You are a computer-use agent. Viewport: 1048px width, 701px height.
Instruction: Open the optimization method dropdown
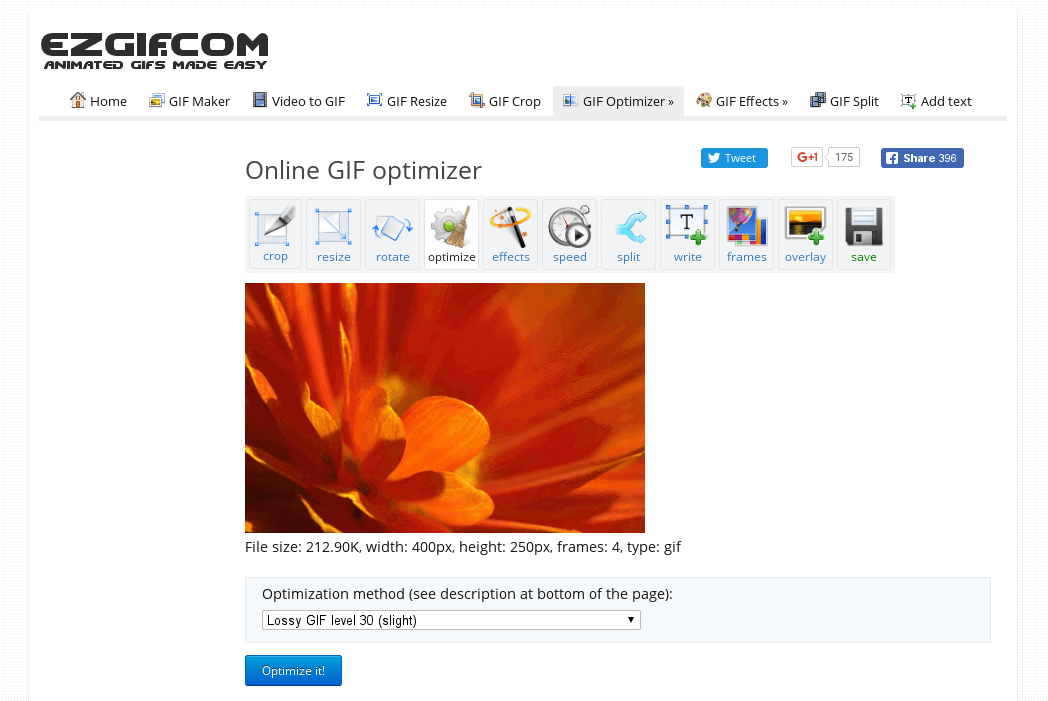point(450,619)
